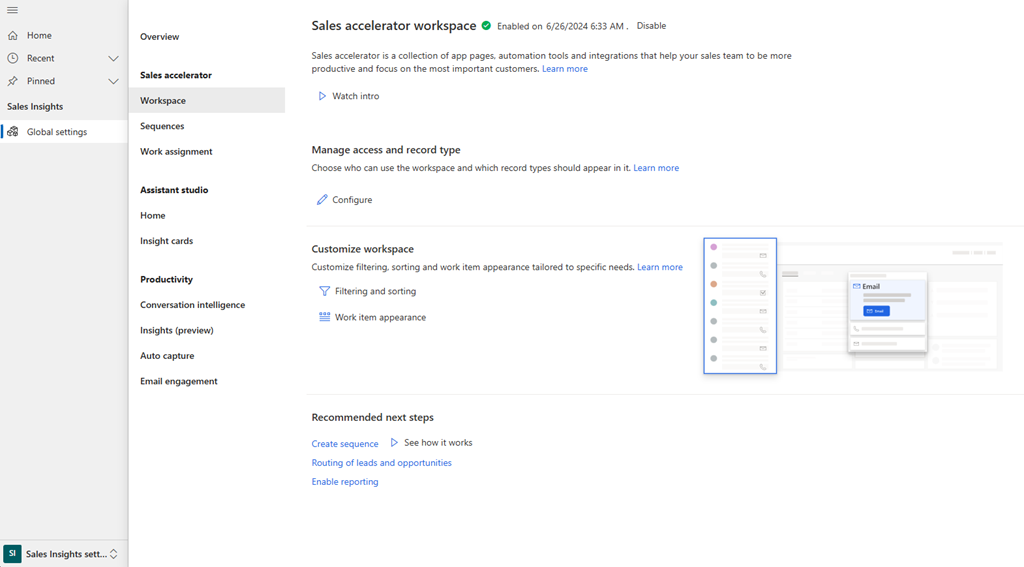Screen dimensions: 1024x567
Task: Click the Home house icon in the sidebar
Action: (x=12, y=35)
